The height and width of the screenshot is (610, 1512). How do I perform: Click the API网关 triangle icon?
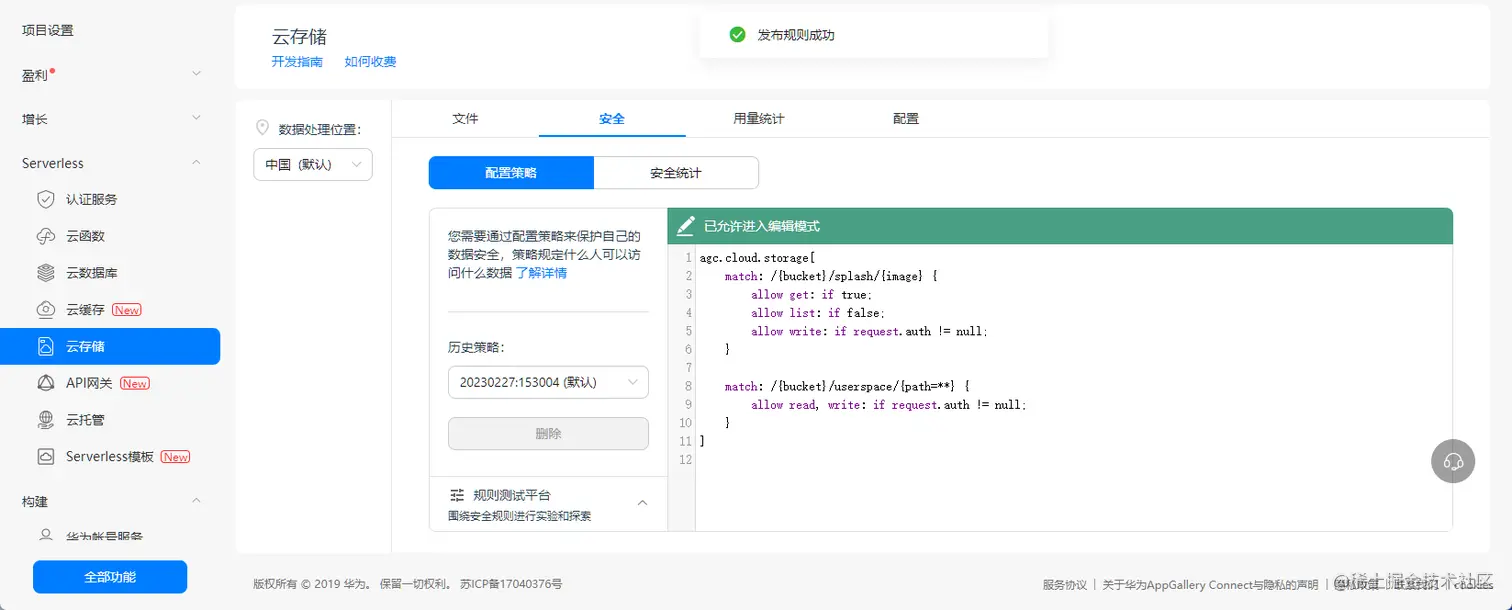coord(45,383)
